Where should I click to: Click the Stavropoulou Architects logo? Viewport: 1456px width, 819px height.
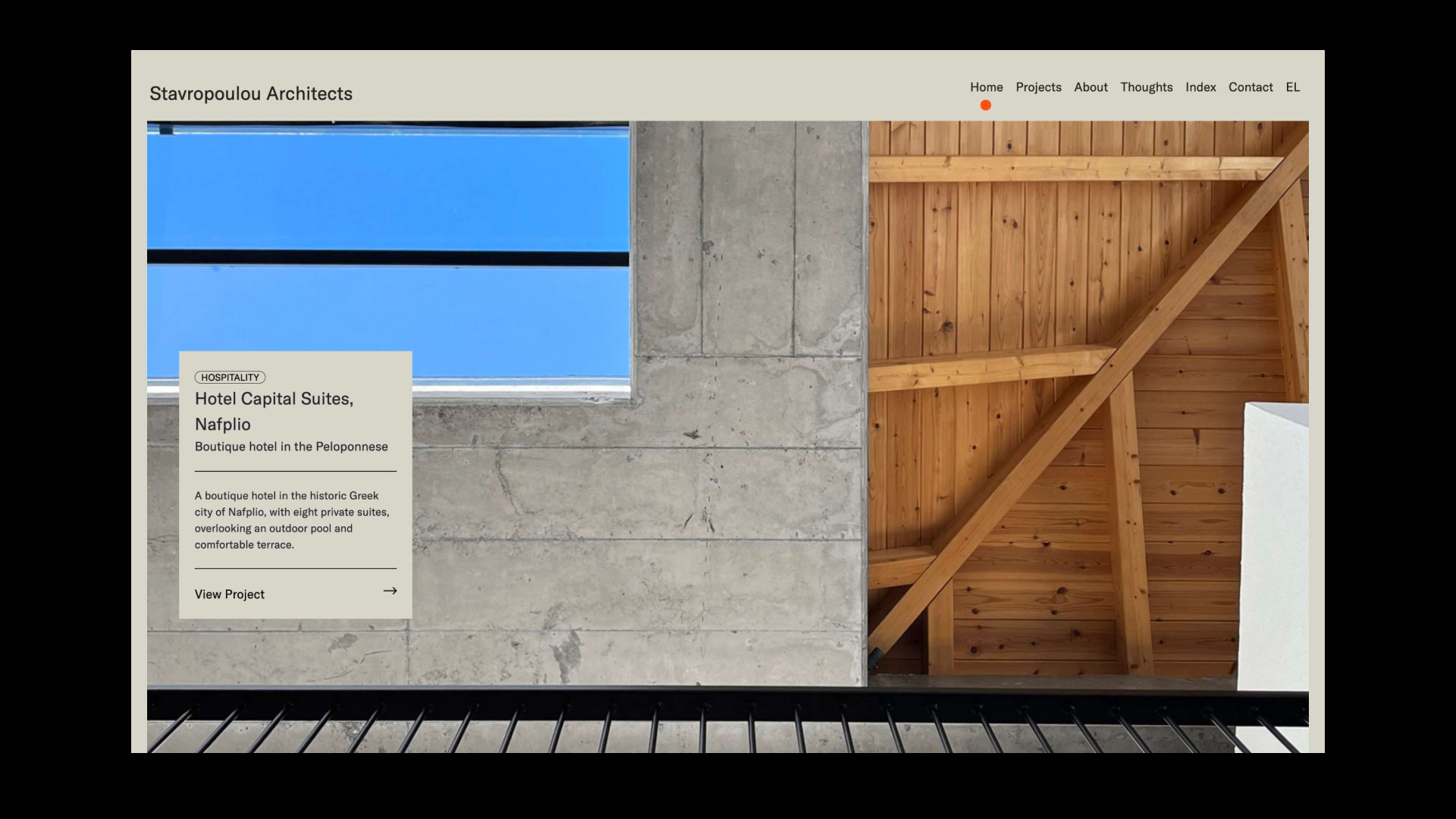[250, 93]
